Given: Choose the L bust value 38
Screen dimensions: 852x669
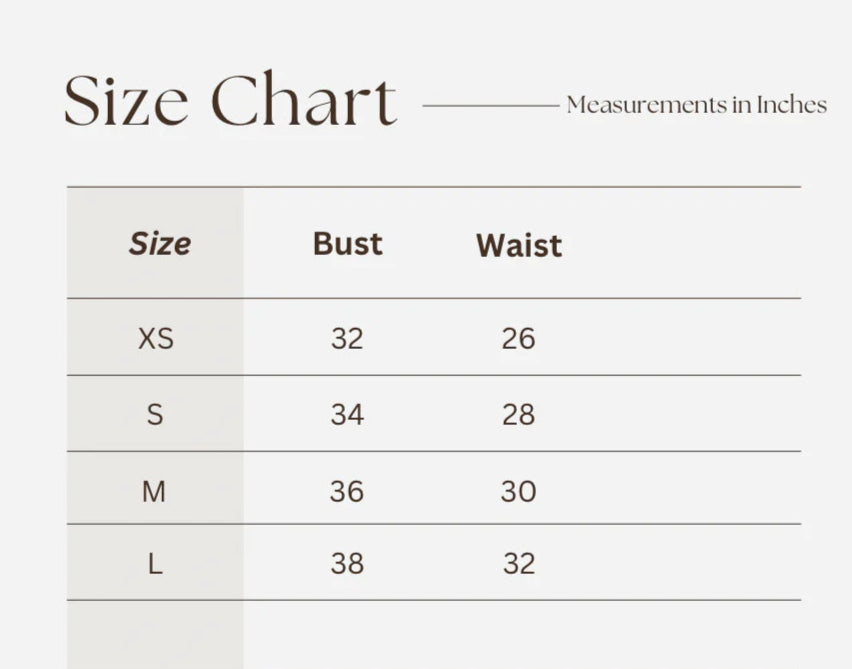Looking at the screenshot, I should [x=347, y=564].
